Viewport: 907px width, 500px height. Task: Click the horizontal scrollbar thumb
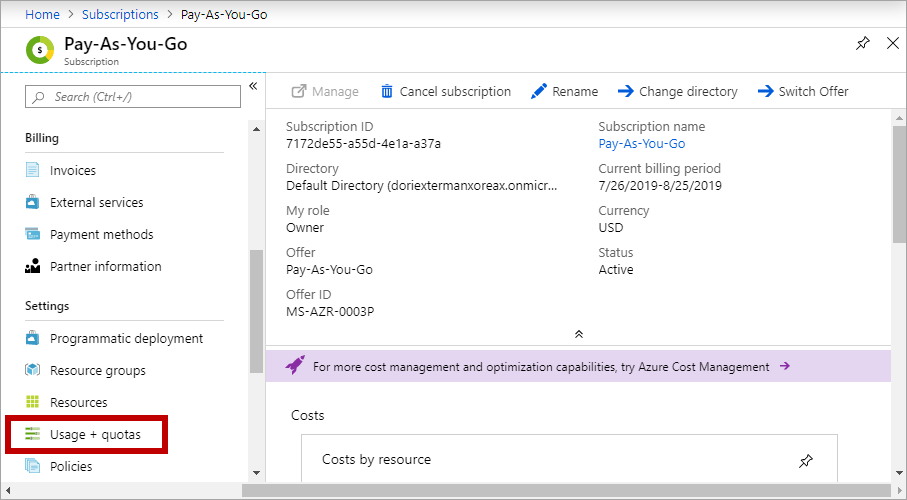point(566,490)
